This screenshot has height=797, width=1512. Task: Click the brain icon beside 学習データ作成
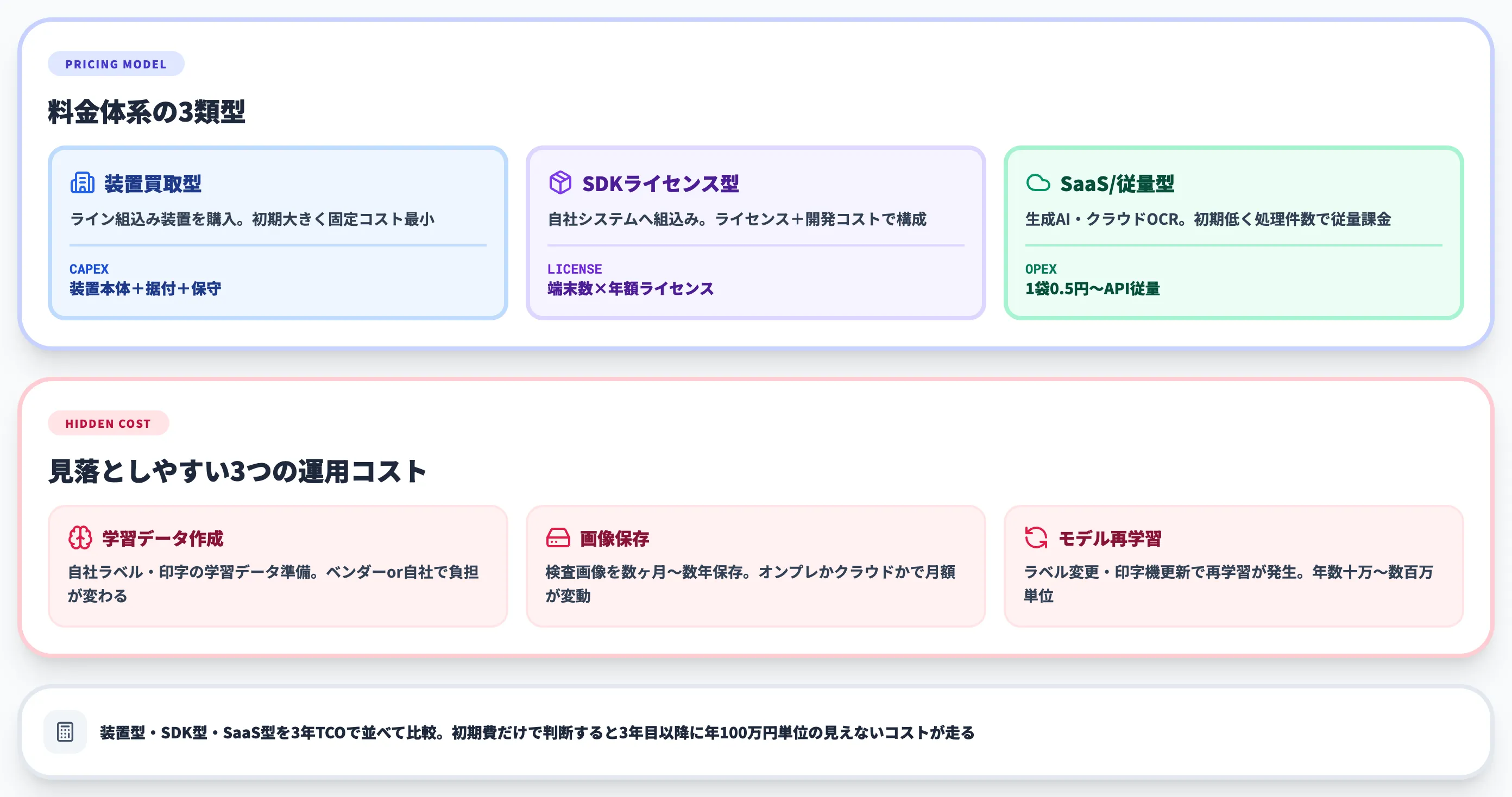click(x=80, y=538)
